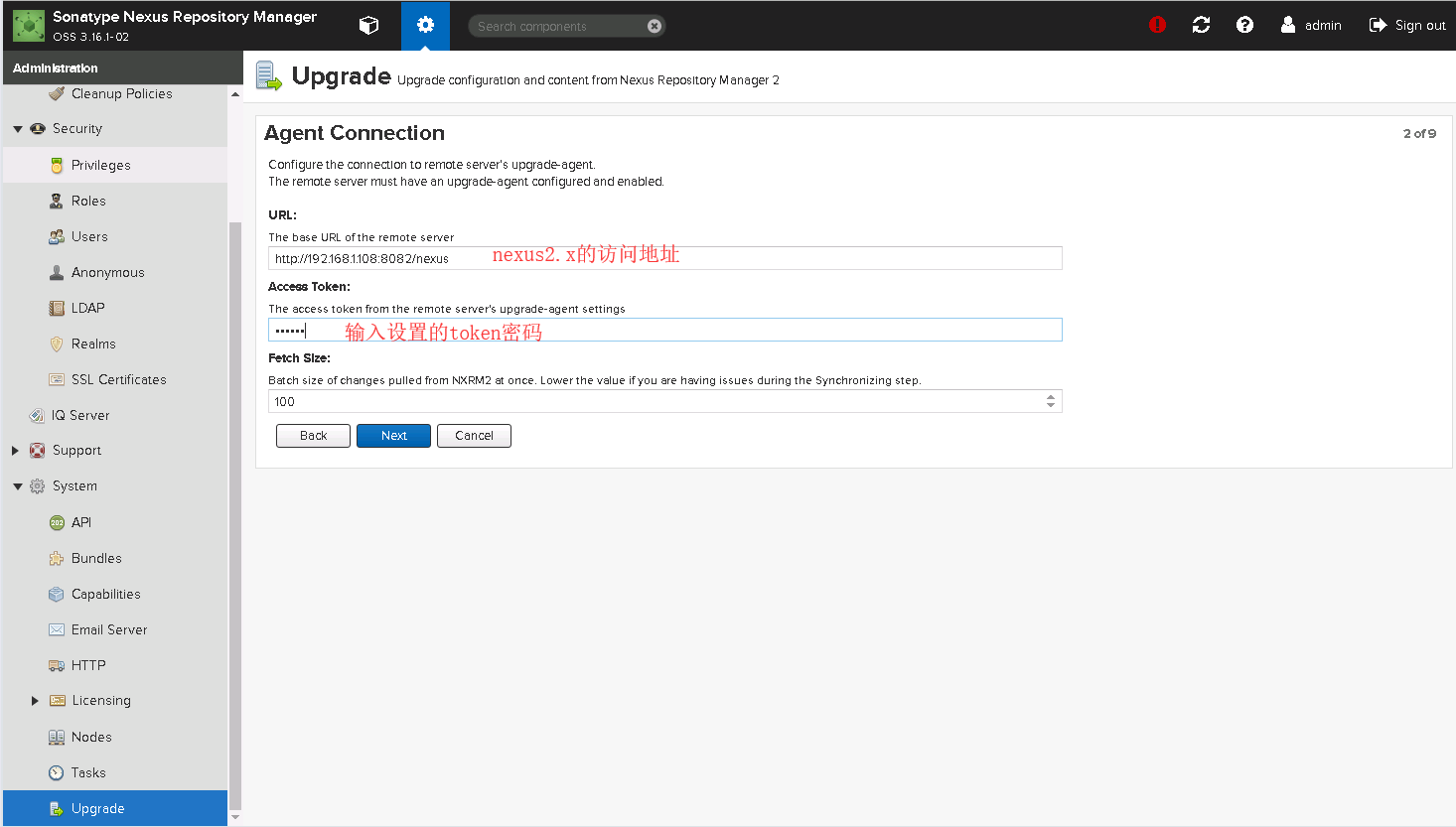Viewport: 1456px width, 827px height.
Task: Collapse the System tree node
Action: pos(18,486)
